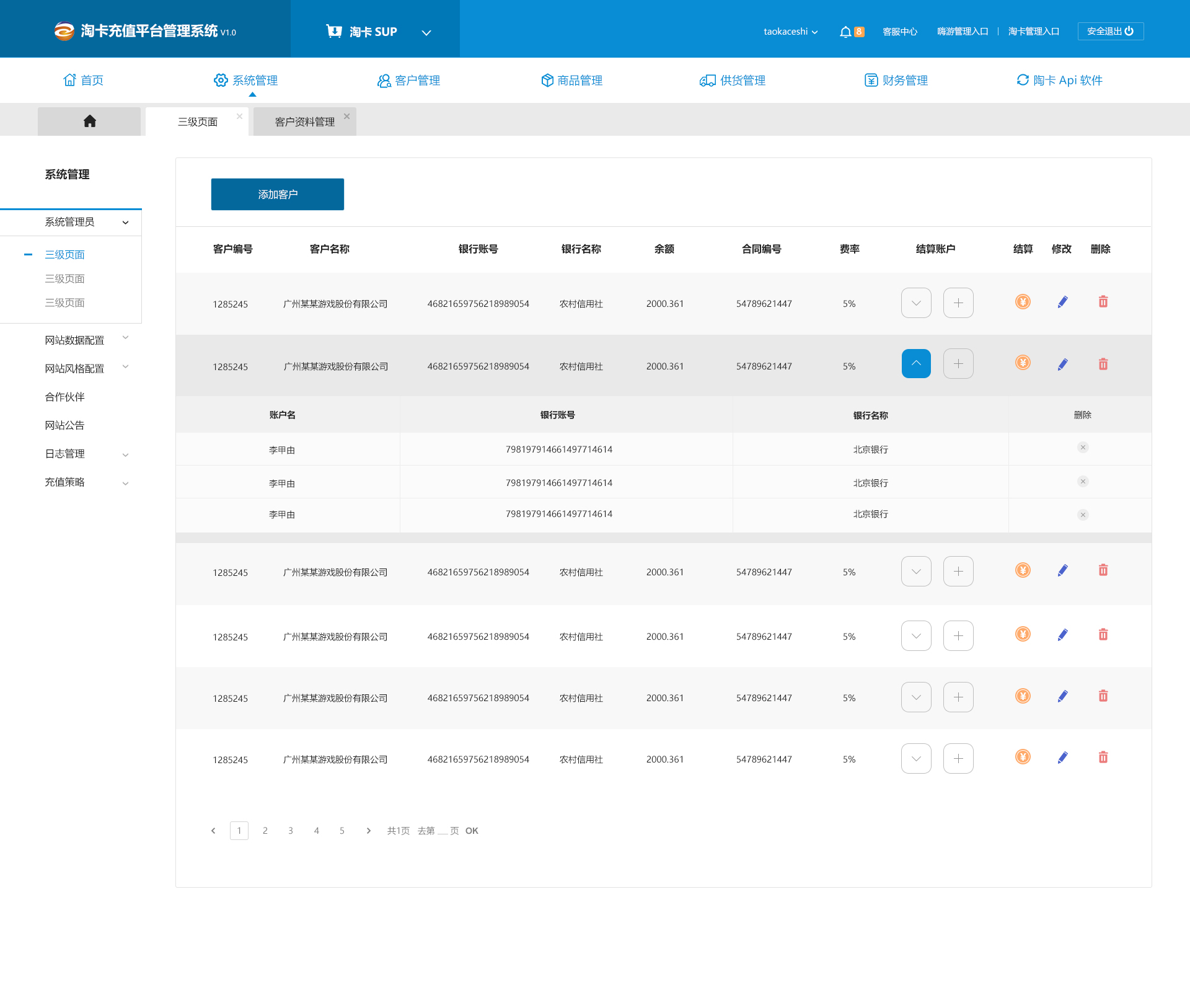This screenshot has height=1008, width=1190.
Task: Open 嗨游管理入口 link
Action: (x=963, y=32)
